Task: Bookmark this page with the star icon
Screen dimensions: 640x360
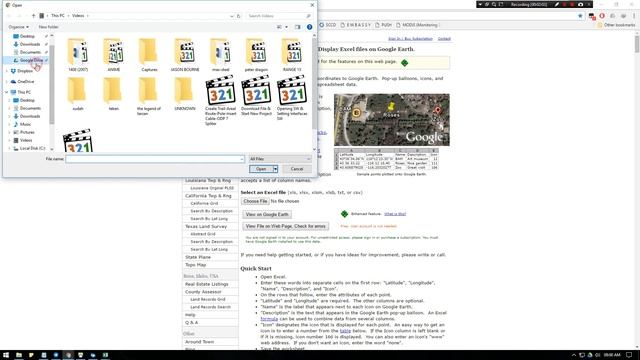Action: pyautogui.click(x=580, y=16)
